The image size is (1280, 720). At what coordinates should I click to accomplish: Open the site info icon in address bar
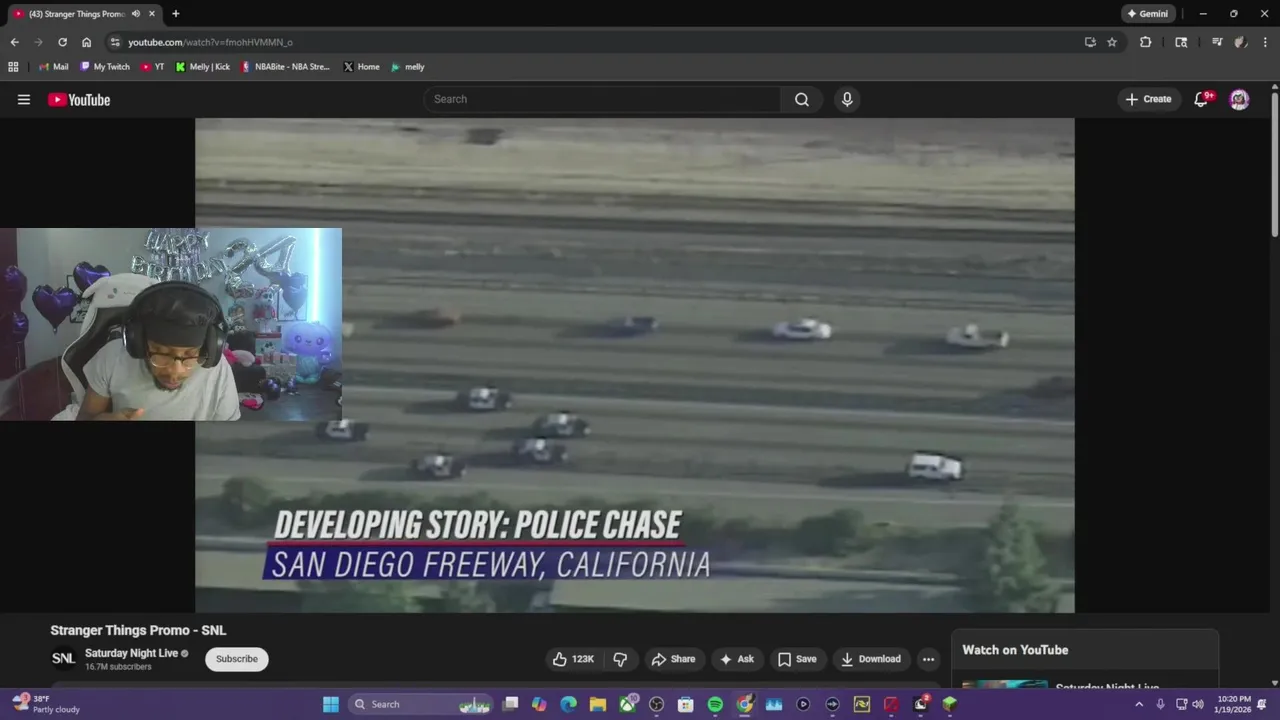115,42
